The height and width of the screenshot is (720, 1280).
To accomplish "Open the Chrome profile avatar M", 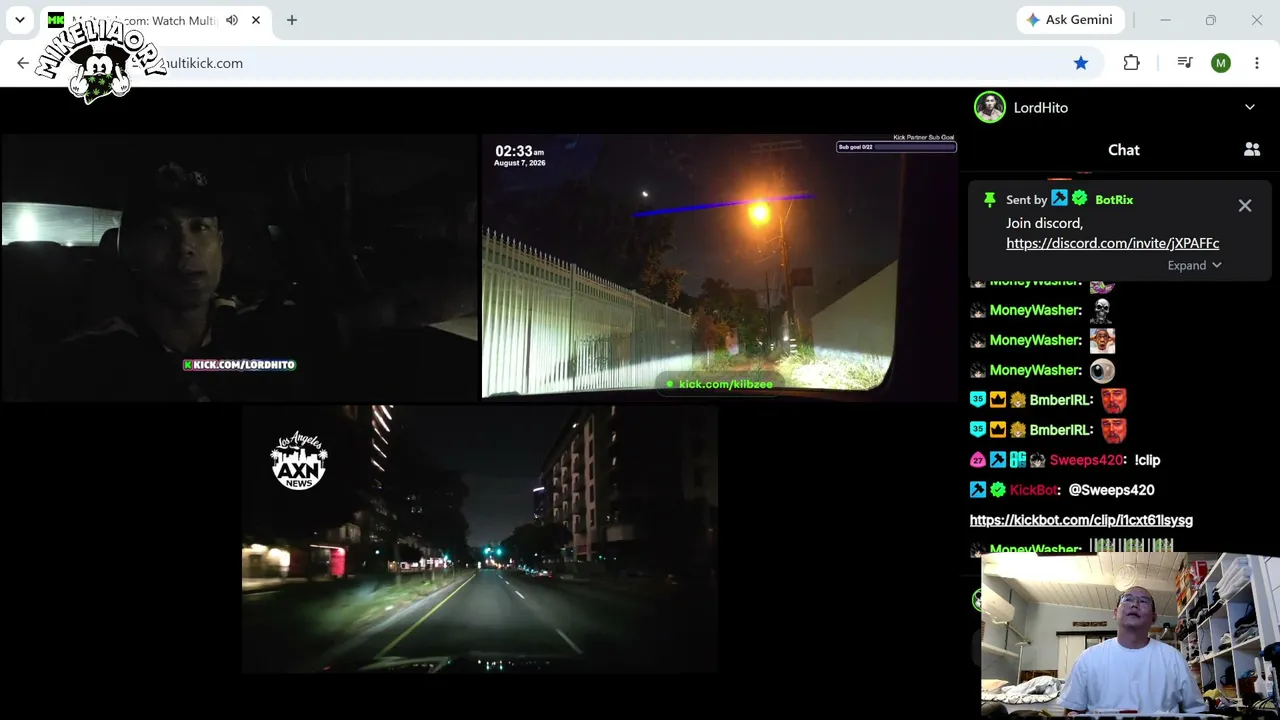I will point(1221,63).
